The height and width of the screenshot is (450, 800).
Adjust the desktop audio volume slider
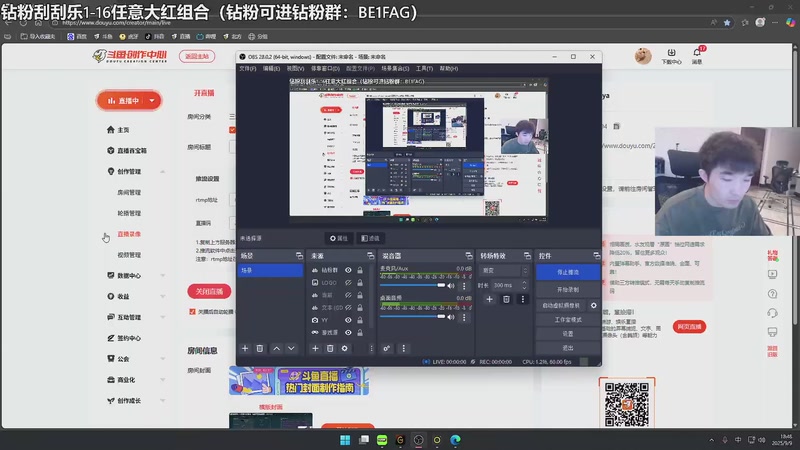point(412,316)
